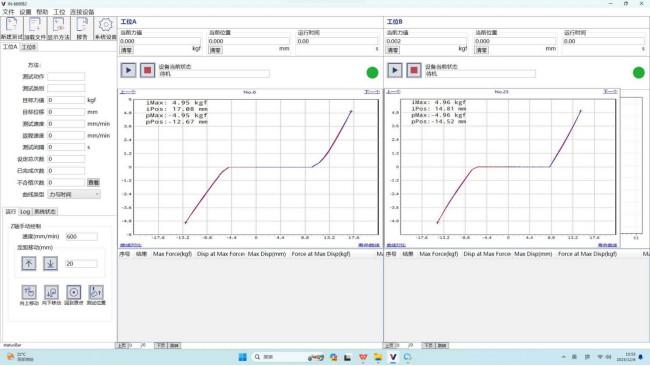650x366 pixels.
Task: Click the return to origin target icon
Action: point(74,293)
